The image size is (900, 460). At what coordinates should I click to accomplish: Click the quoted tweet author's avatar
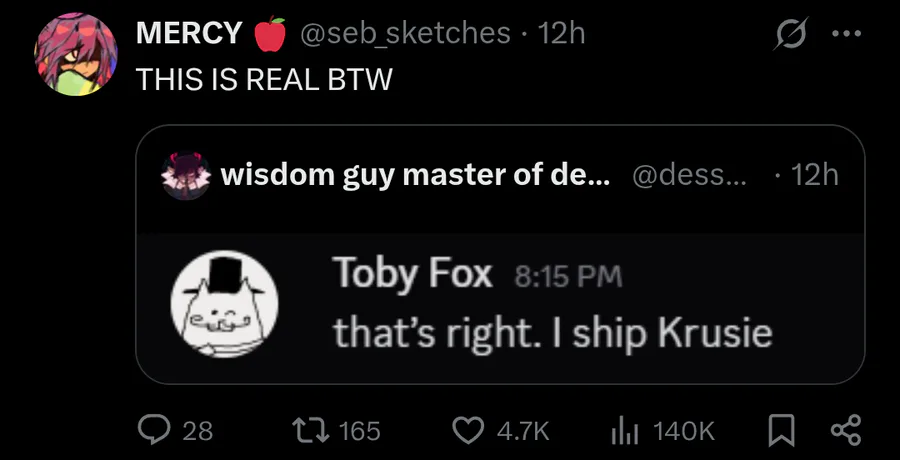pyautogui.click(x=185, y=176)
